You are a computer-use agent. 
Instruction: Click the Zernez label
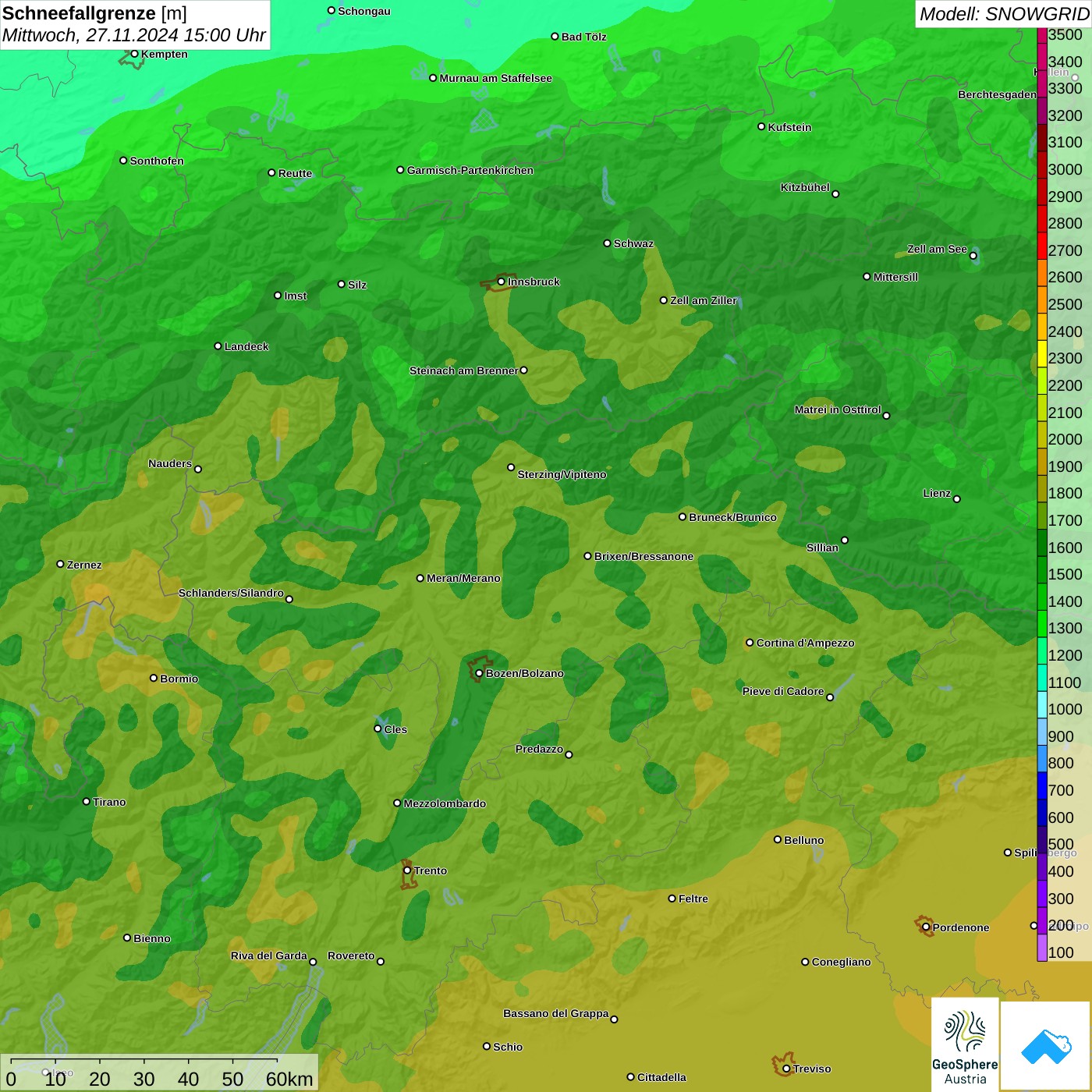[84, 565]
